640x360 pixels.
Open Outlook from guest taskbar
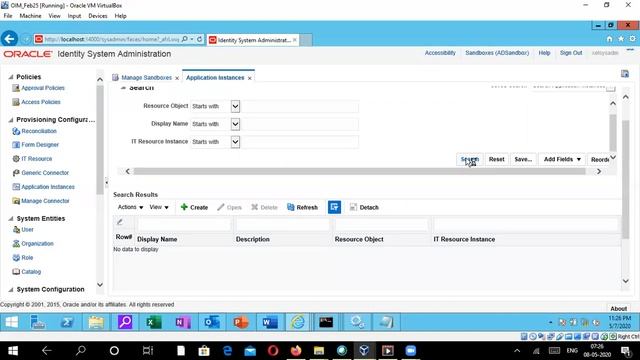(212, 322)
